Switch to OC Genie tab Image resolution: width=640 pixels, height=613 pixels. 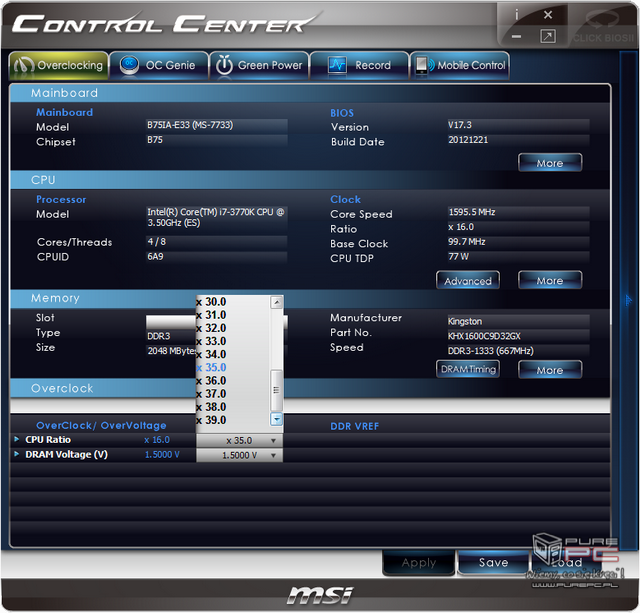click(159, 65)
